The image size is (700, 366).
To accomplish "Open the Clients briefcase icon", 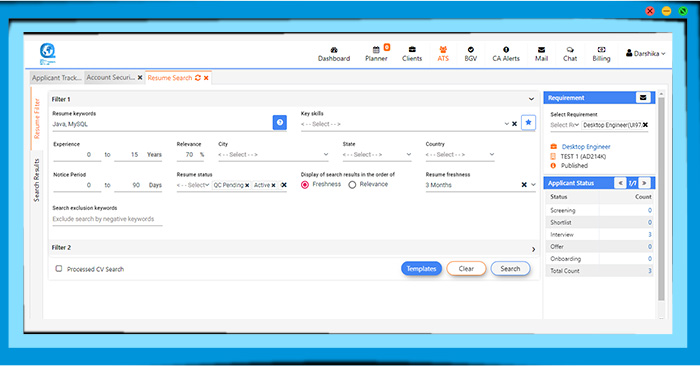I will [x=412, y=50].
